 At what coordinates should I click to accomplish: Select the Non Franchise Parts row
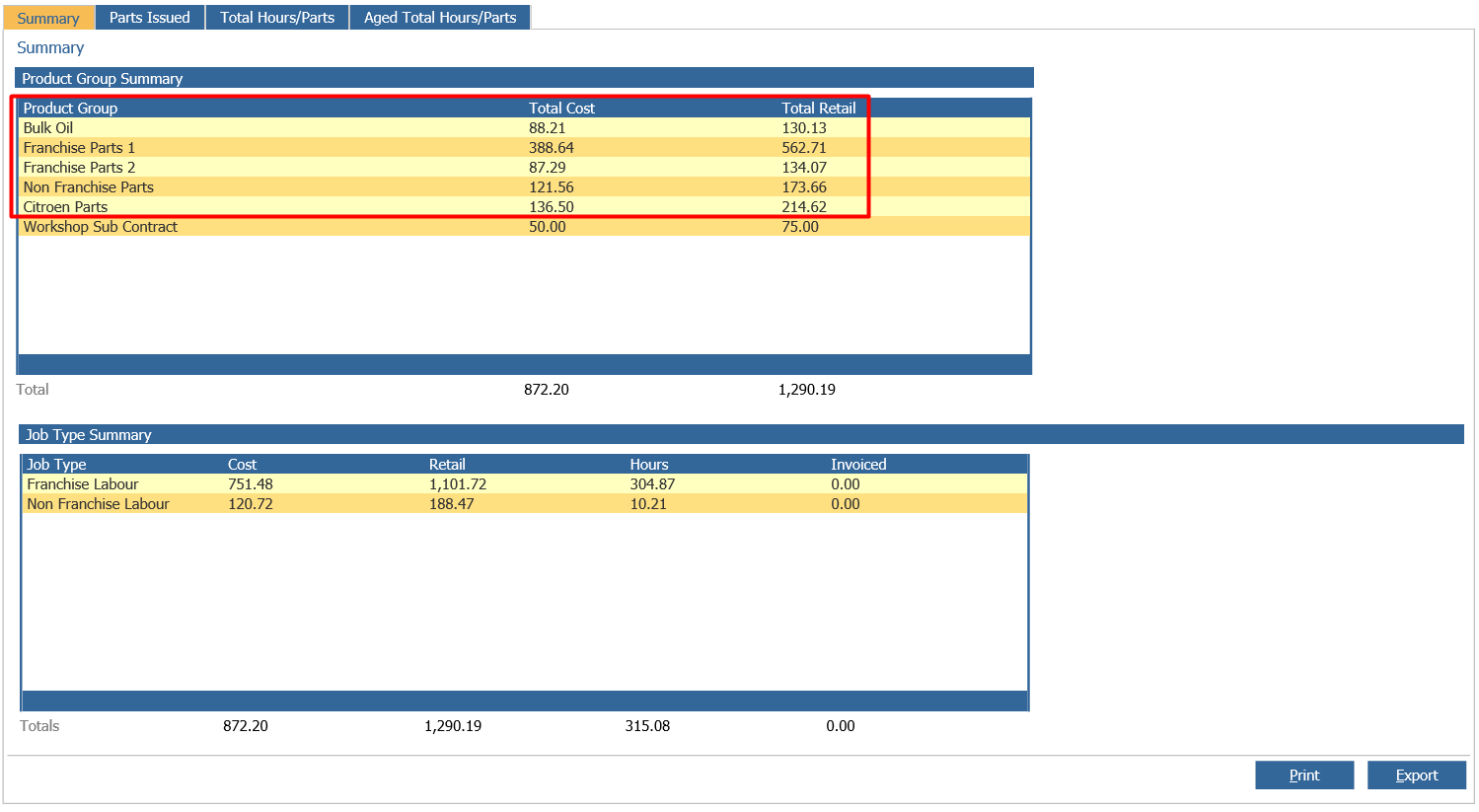point(524,186)
